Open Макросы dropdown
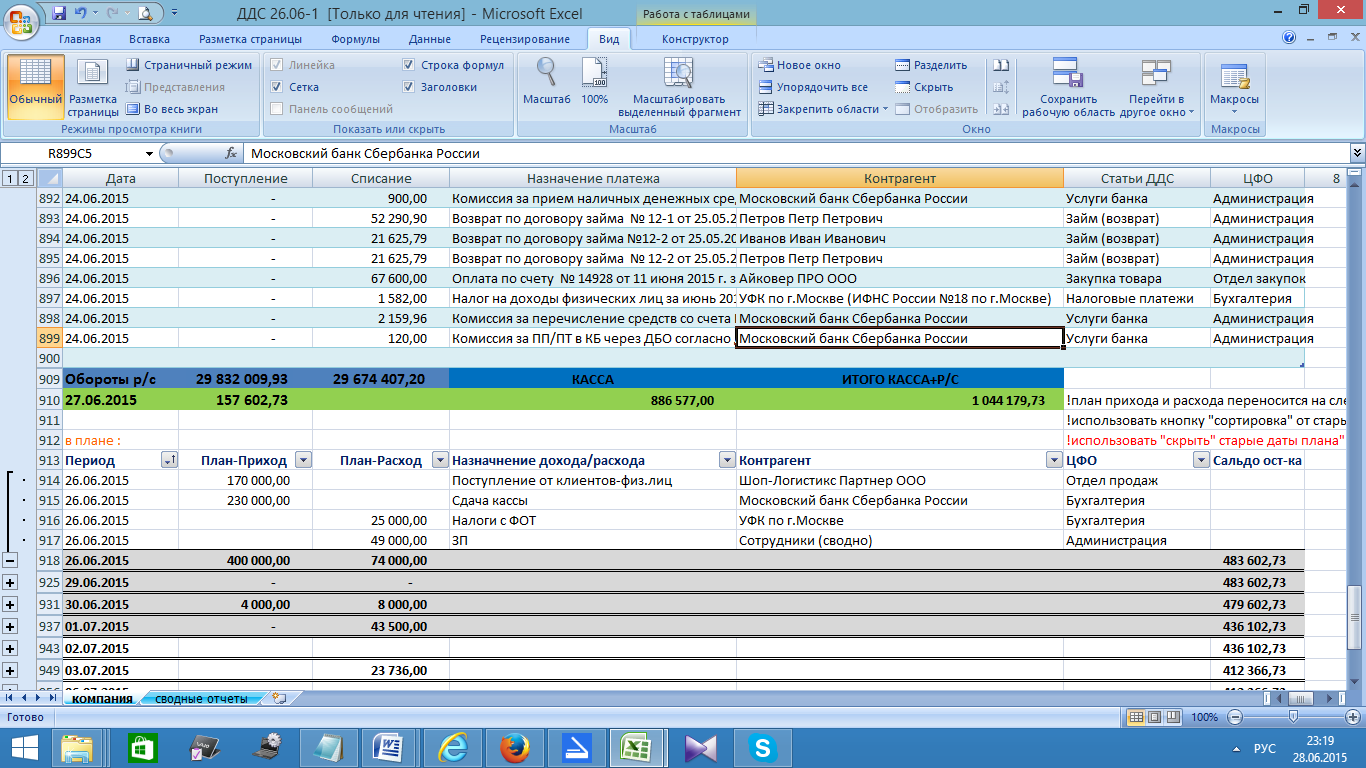The width and height of the screenshot is (1366, 768). pos(1234,88)
